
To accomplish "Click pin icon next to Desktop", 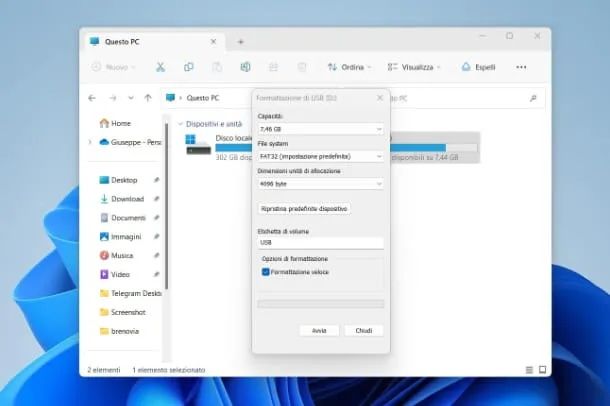I will (156, 180).
